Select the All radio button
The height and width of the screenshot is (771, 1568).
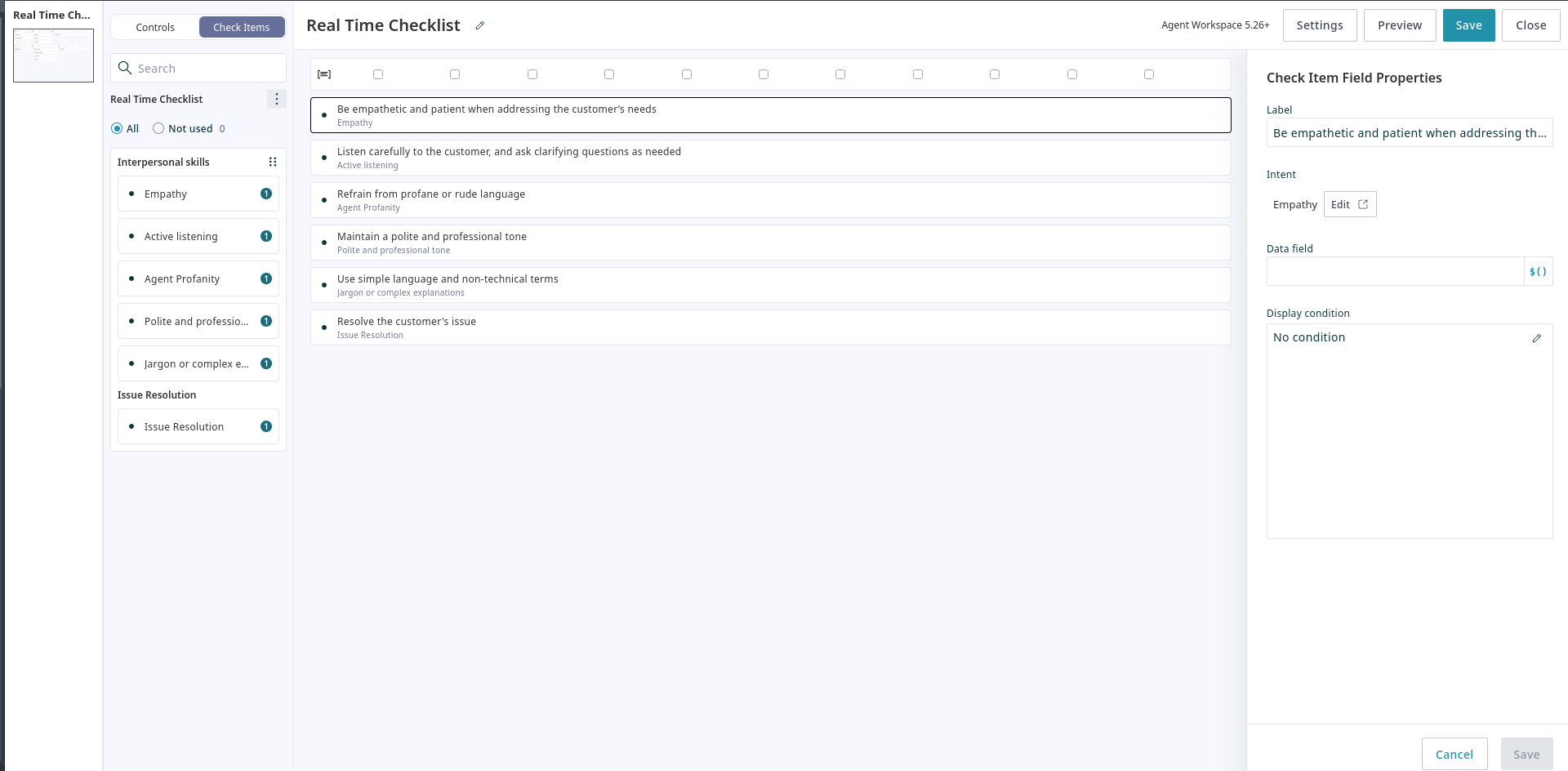click(x=117, y=128)
